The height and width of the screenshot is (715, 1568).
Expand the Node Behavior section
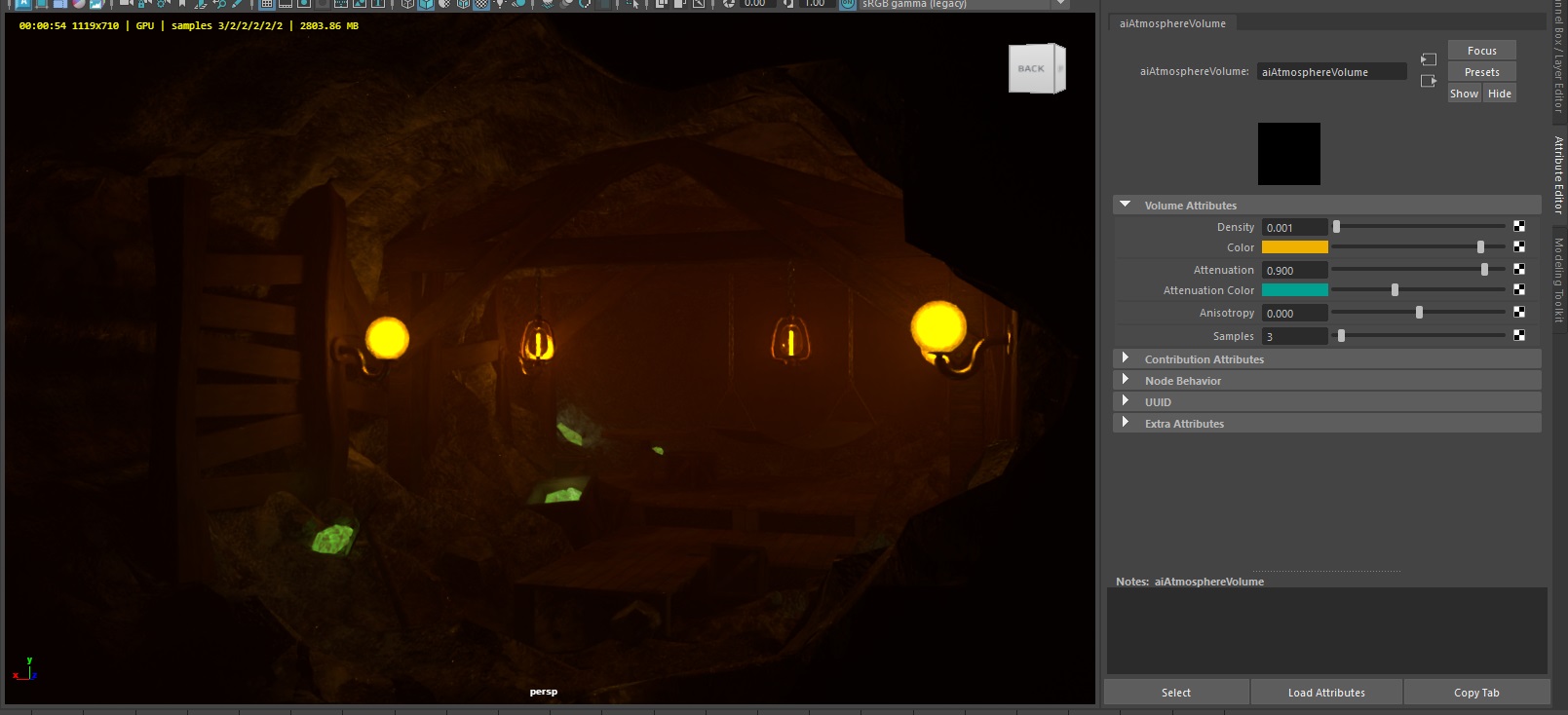(1126, 380)
